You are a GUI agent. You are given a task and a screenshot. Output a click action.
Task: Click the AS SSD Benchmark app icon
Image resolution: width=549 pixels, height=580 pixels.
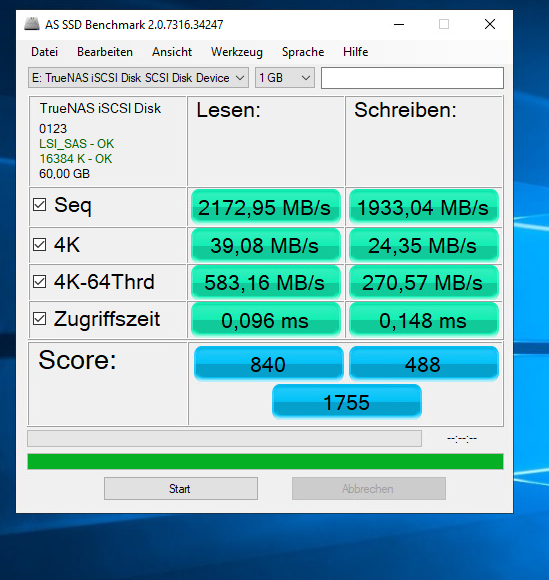point(32,24)
